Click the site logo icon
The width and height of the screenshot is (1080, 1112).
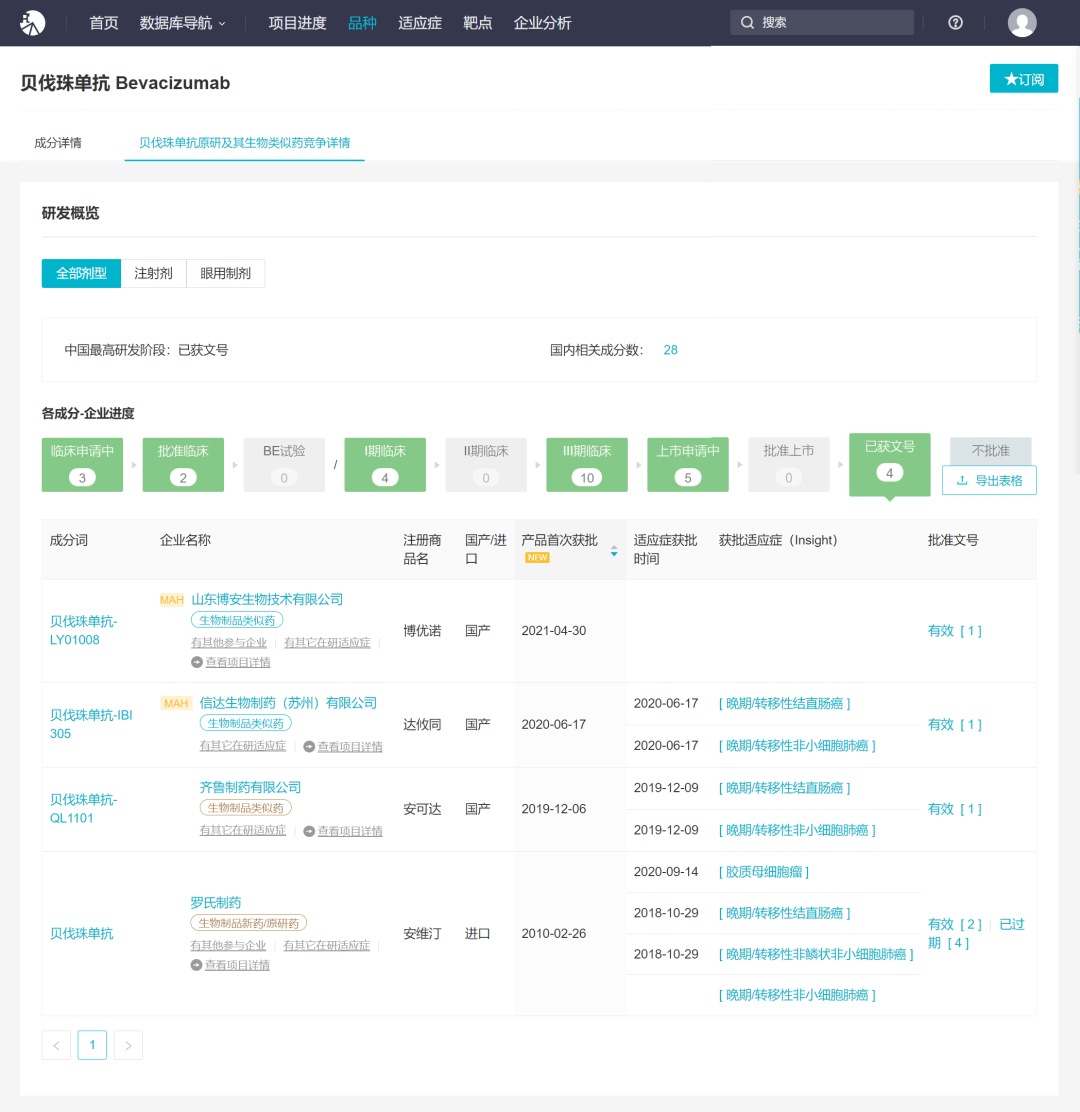[33, 23]
